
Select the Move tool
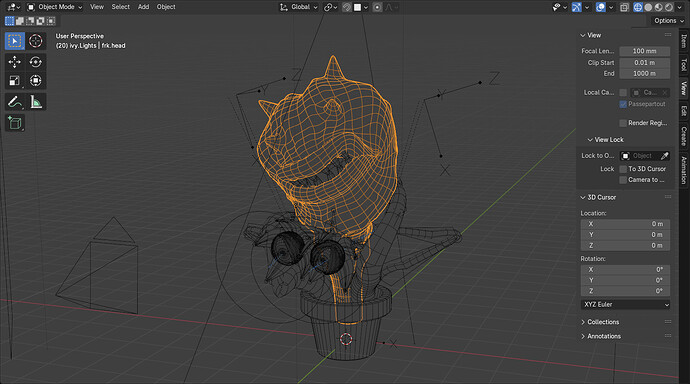pyautogui.click(x=15, y=62)
